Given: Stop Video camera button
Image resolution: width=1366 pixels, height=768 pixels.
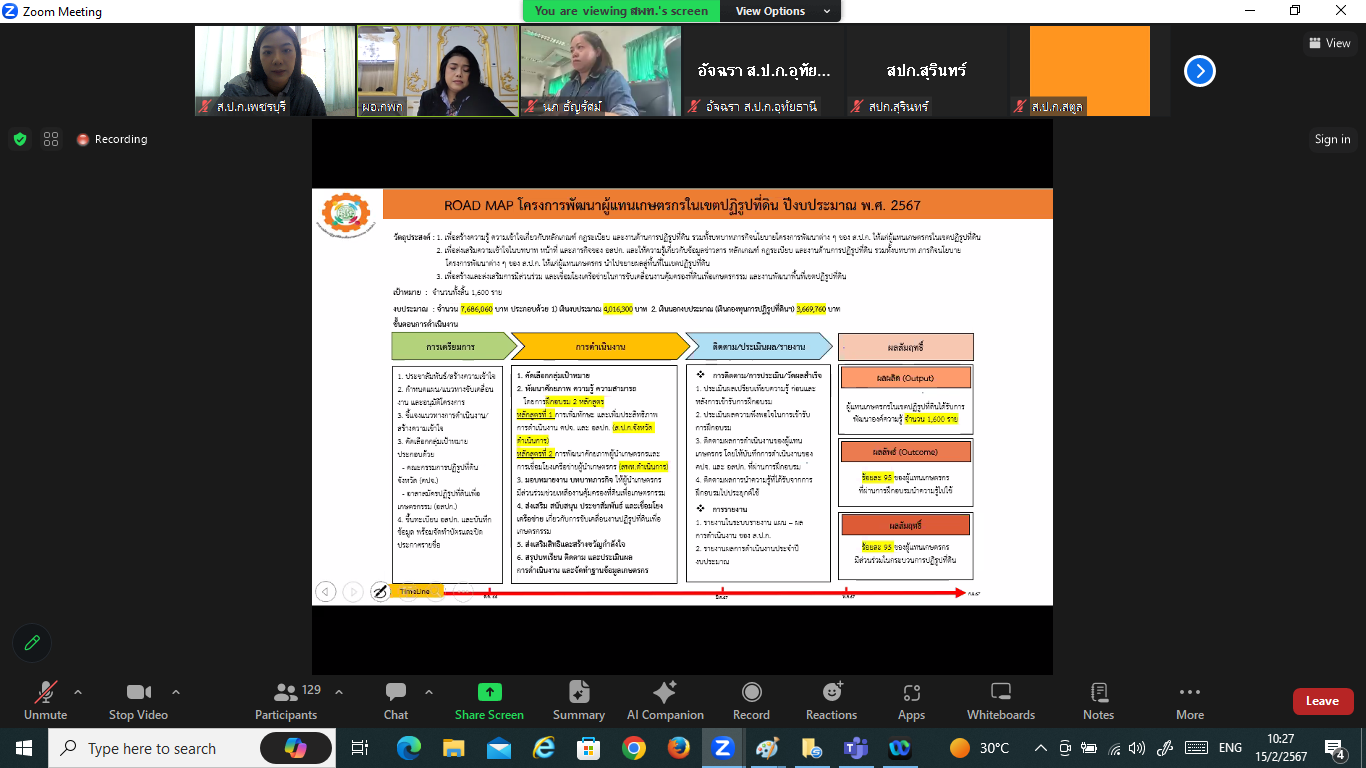Looking at the screenshot, I should coord(138,700).
